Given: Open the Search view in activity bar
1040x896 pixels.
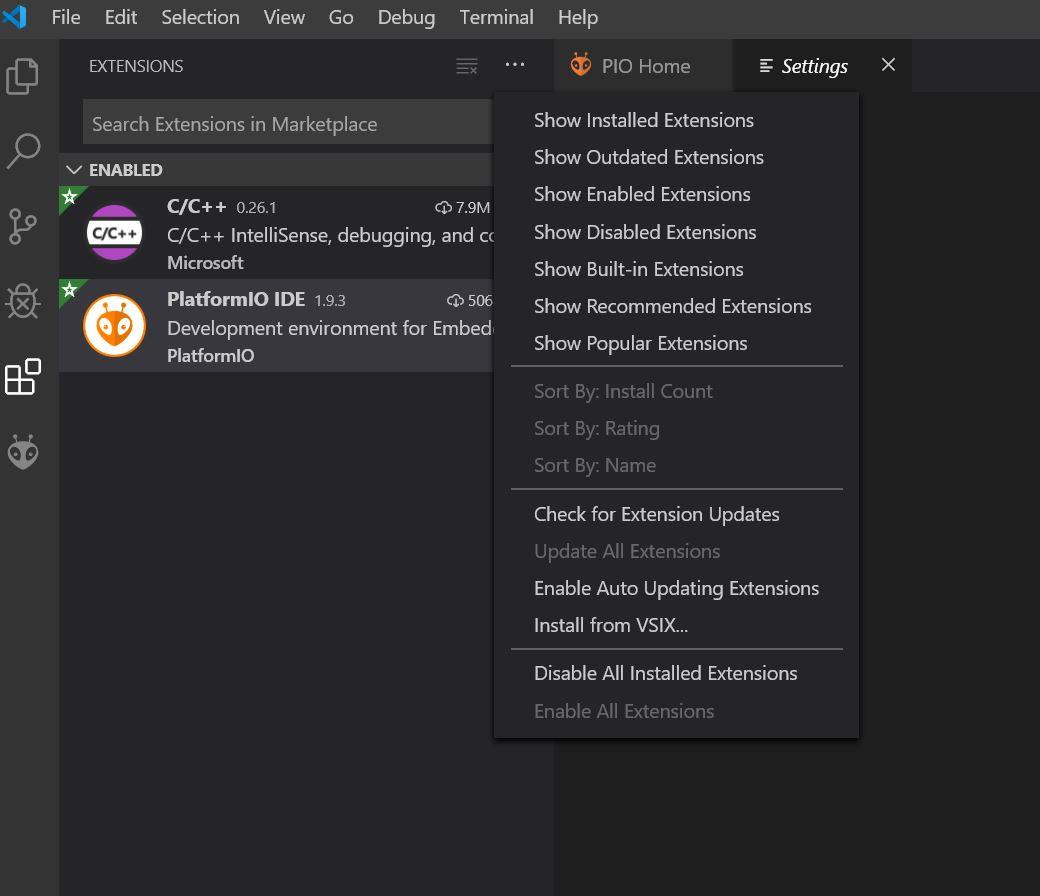Looking at the screenshot, I should click(23, 152).
